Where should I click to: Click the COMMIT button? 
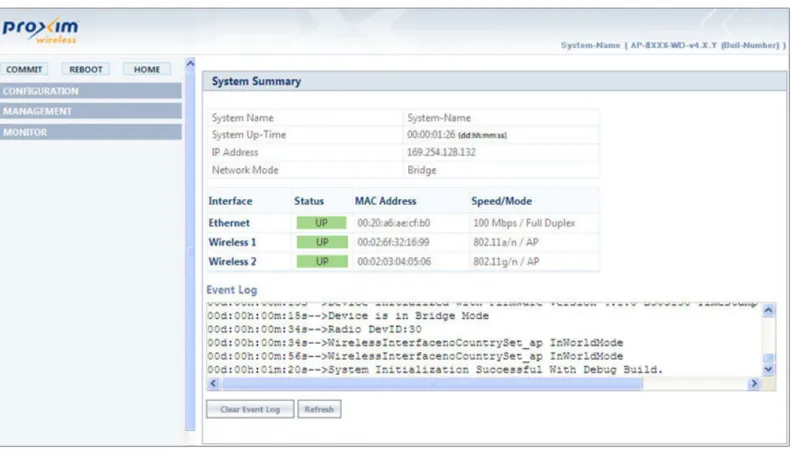pyautogui.click(x=24, y=69)
